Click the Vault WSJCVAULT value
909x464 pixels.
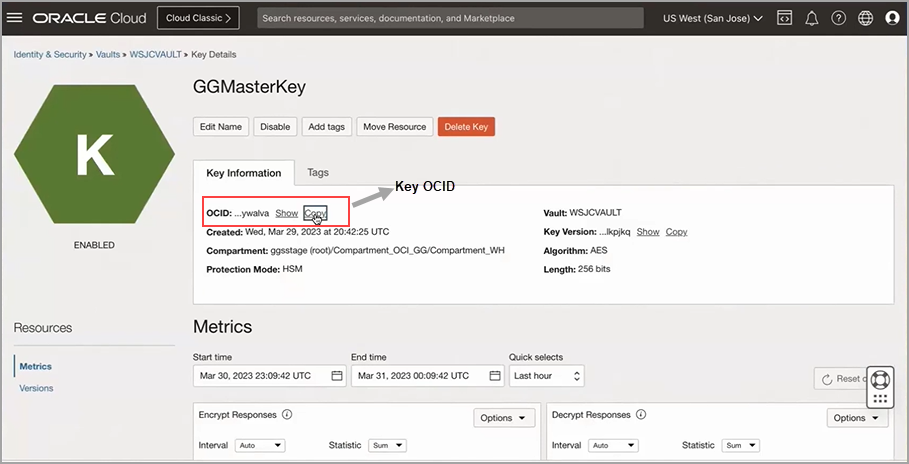(x=595, y=213)
